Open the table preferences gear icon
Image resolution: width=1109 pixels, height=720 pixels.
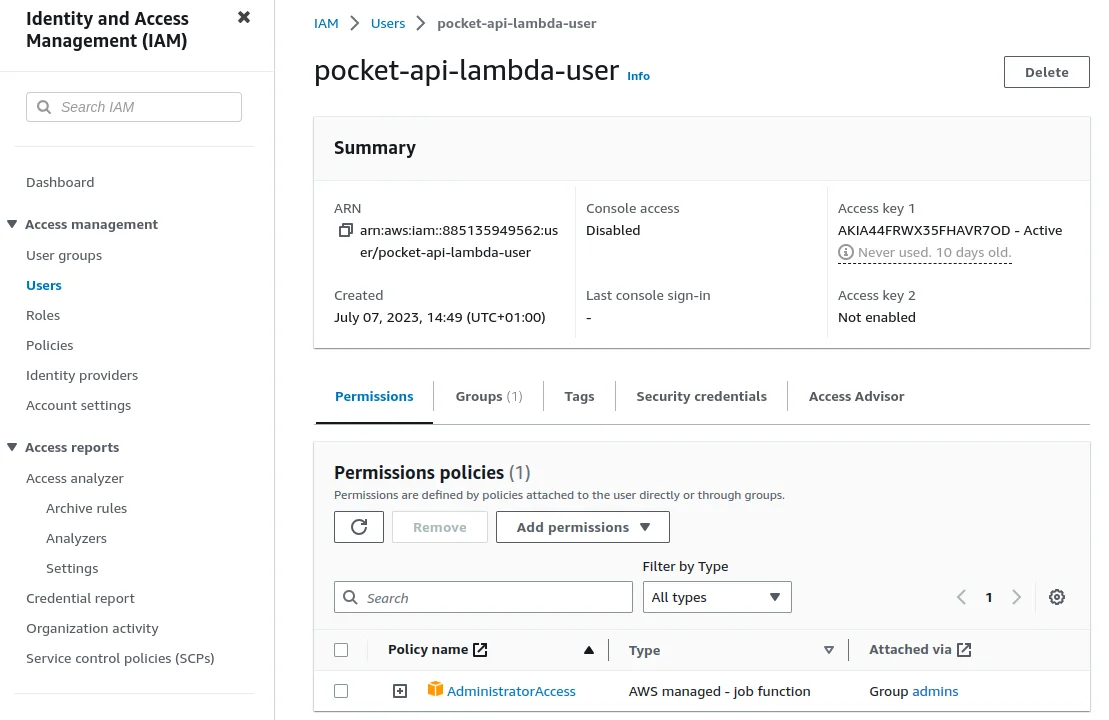click(x=1057, y=597)
